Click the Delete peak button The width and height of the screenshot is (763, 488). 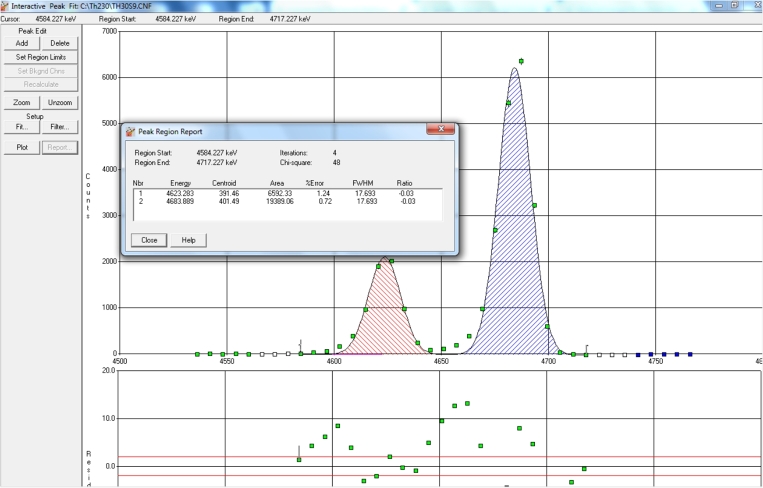[x=60, y=43]
